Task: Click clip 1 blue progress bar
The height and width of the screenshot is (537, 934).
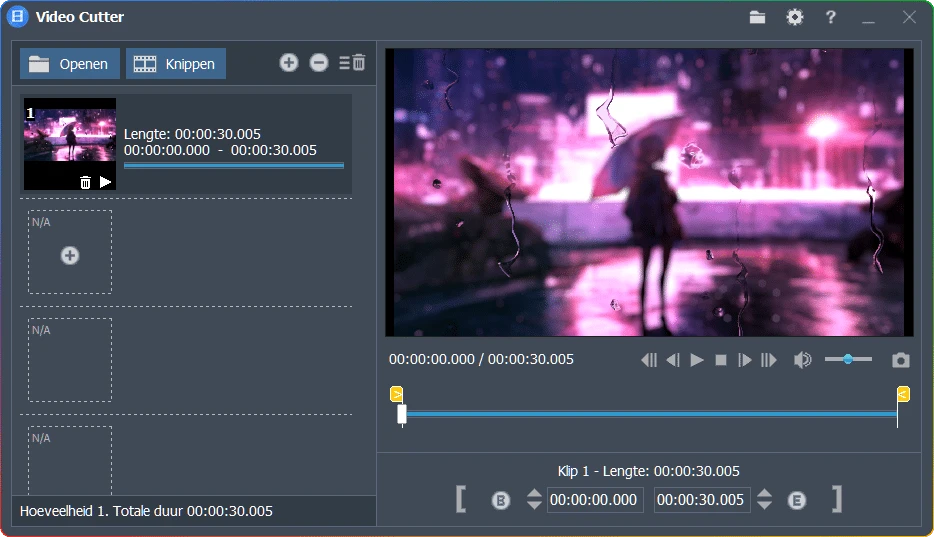Action: [x=234, y=166]
